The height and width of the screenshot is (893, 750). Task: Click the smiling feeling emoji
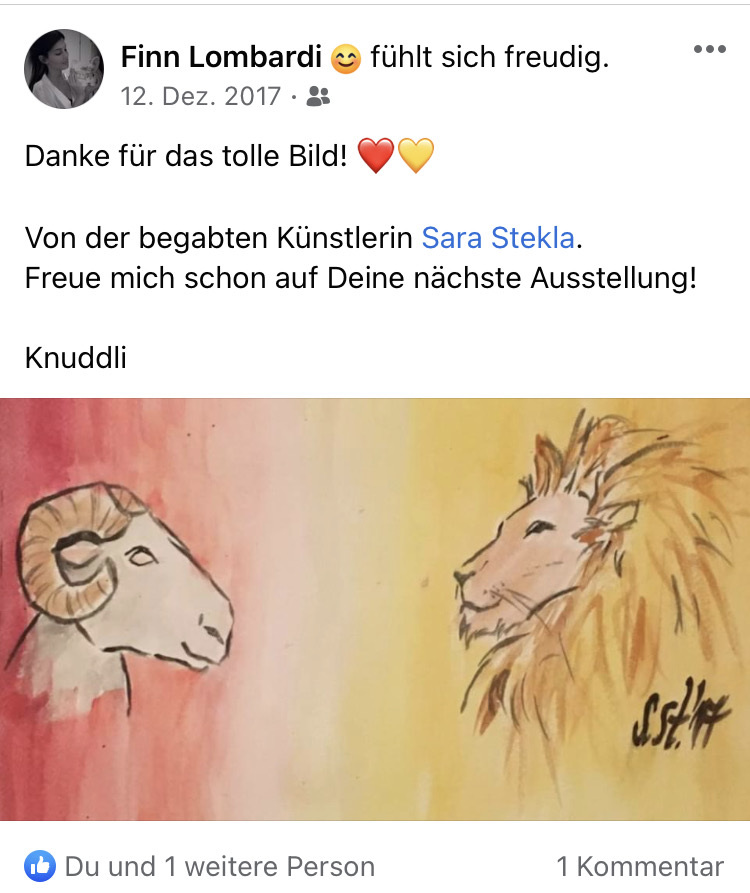pos(346,59)
